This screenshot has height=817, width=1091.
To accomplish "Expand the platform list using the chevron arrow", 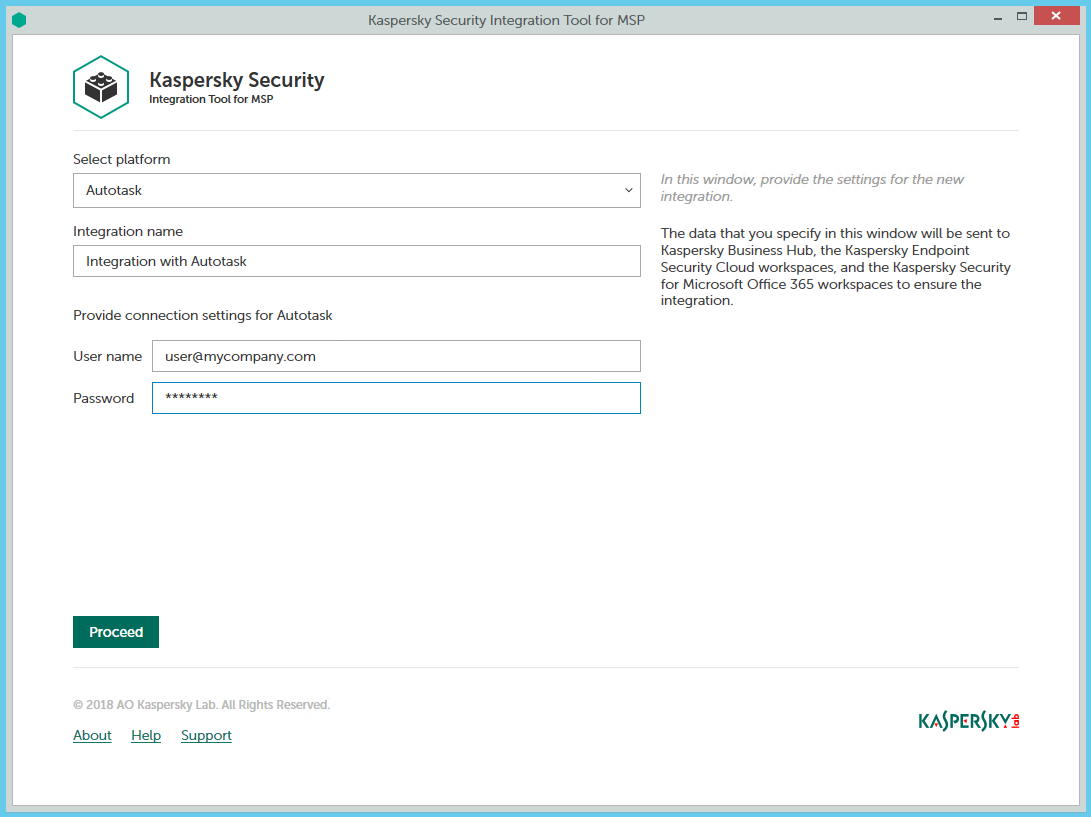I will coord(628,190).
